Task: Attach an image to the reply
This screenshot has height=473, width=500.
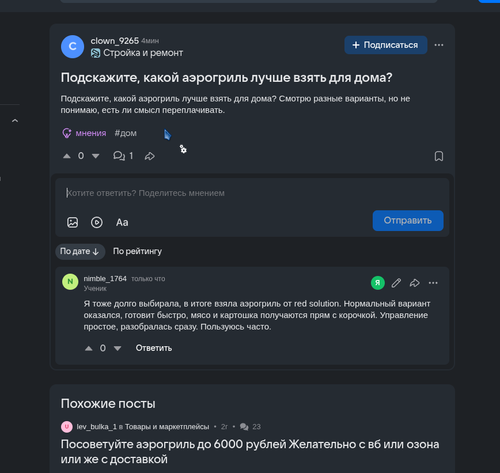Action: (73, 222)
